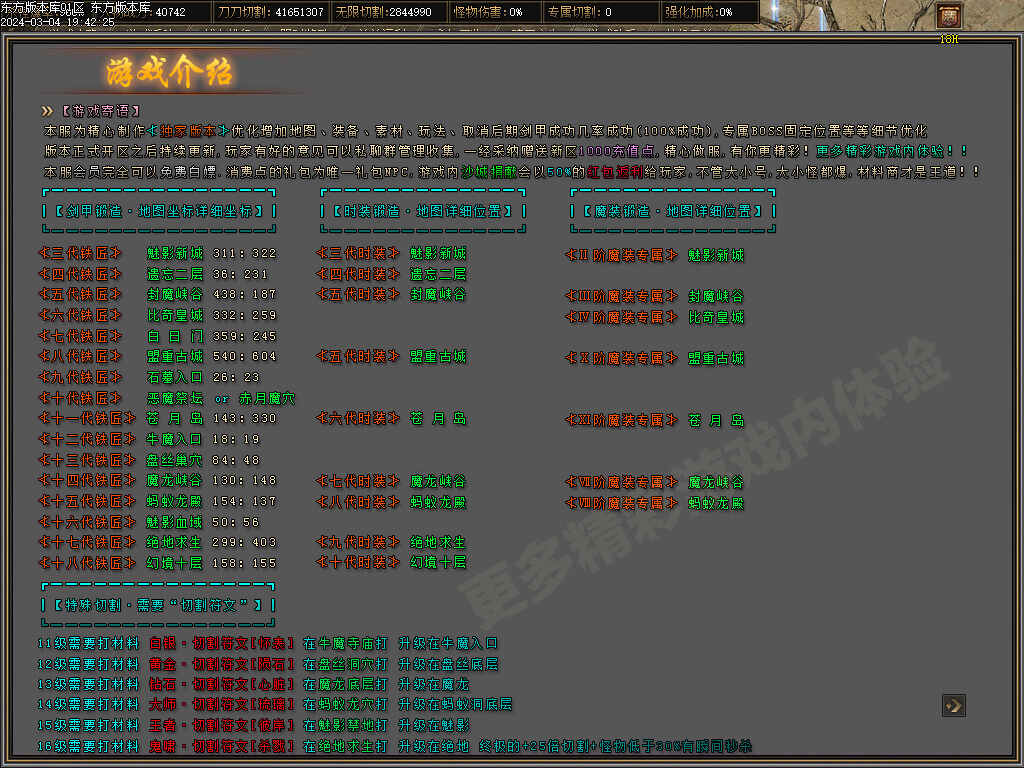The width and height of the screenshot is (1024, 768).
Task: Select the IV阶魔装专属 link
Action: pyautogui.click(x=621, y=317)
